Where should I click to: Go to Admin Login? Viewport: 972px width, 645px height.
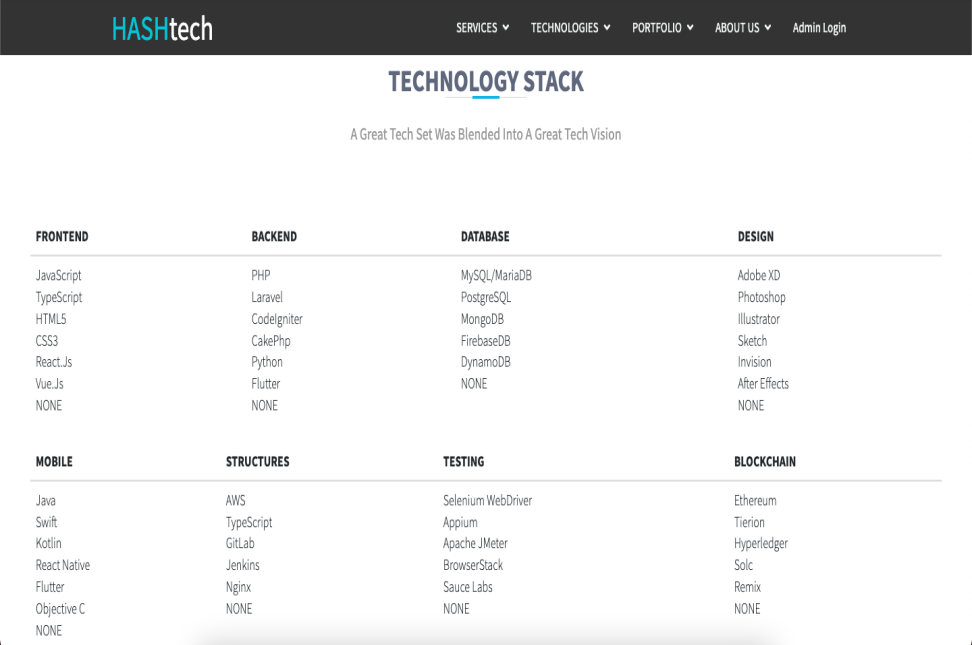[x=819, y=28]
